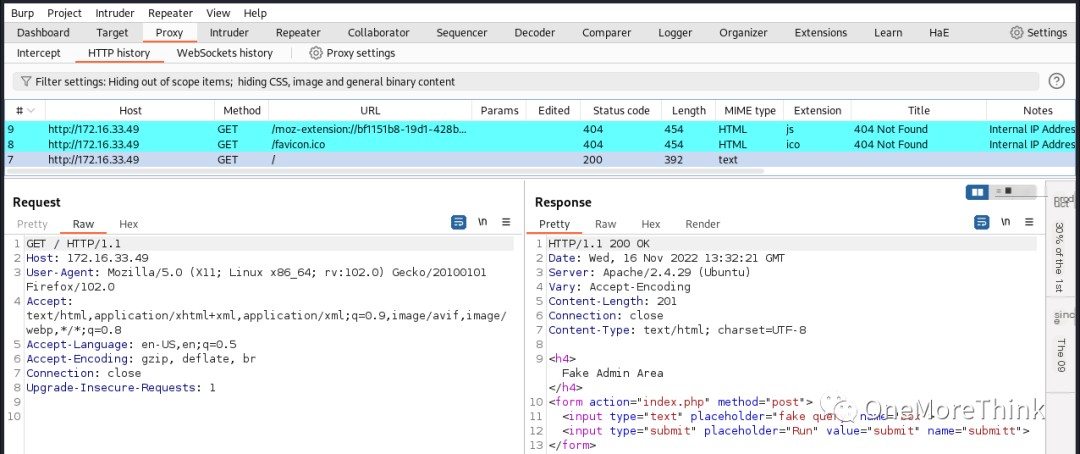1080x454 pixels.
Task: Toggle Response non-printable \n characters
Action: pyautogui.click(x=1006, y=223)
